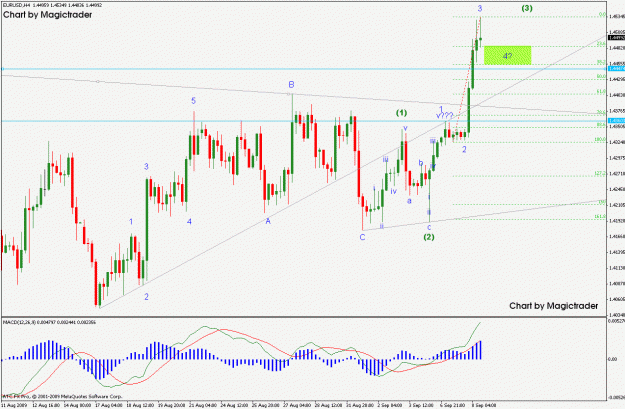The width and height of the screenshot is (625, 409).
Task: Select the blue 'B' wave label
Action: pyautogui.click(x=291, y=85)
